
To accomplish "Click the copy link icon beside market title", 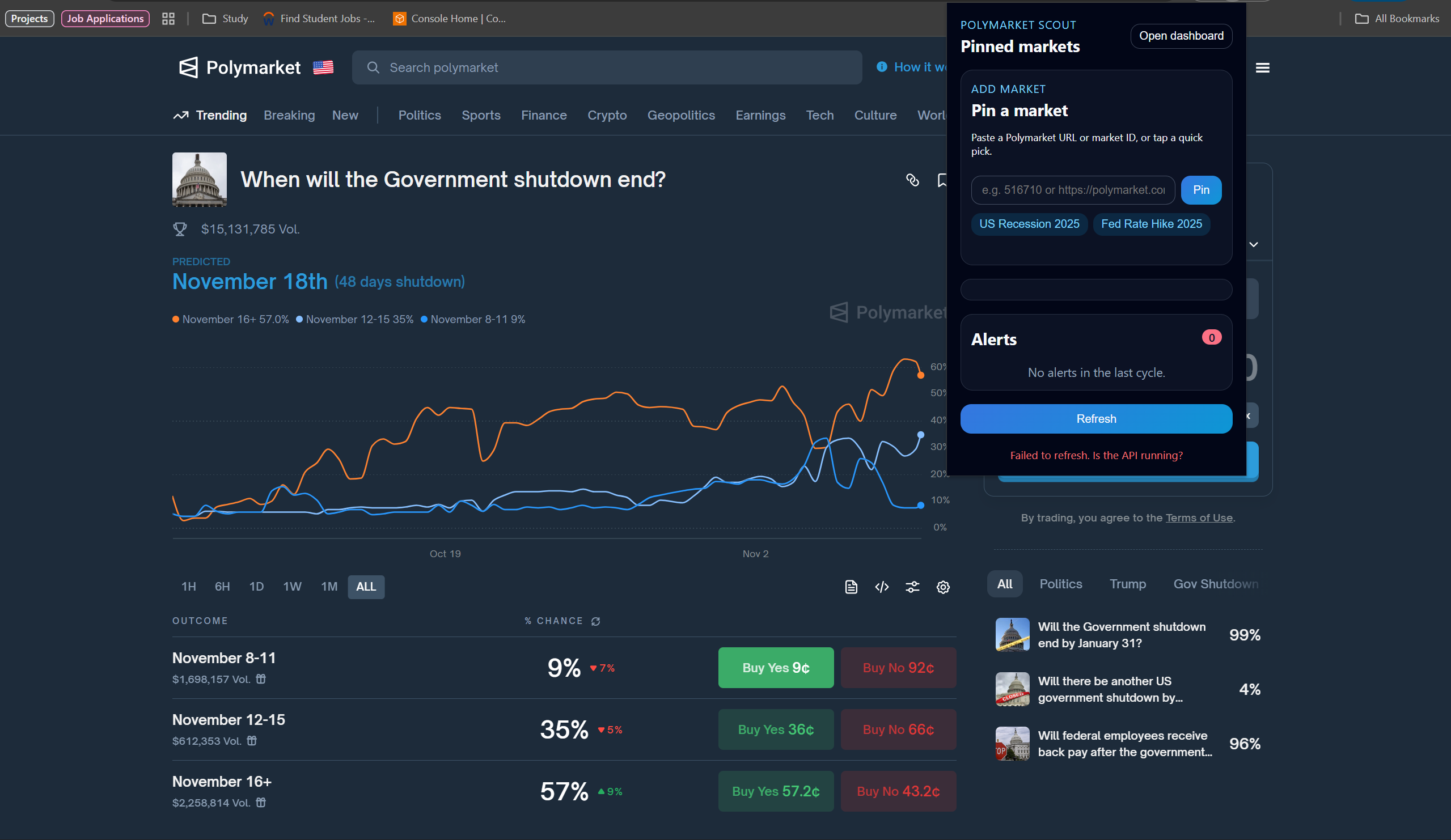I will pyautogui.click(x=912, y=180).
